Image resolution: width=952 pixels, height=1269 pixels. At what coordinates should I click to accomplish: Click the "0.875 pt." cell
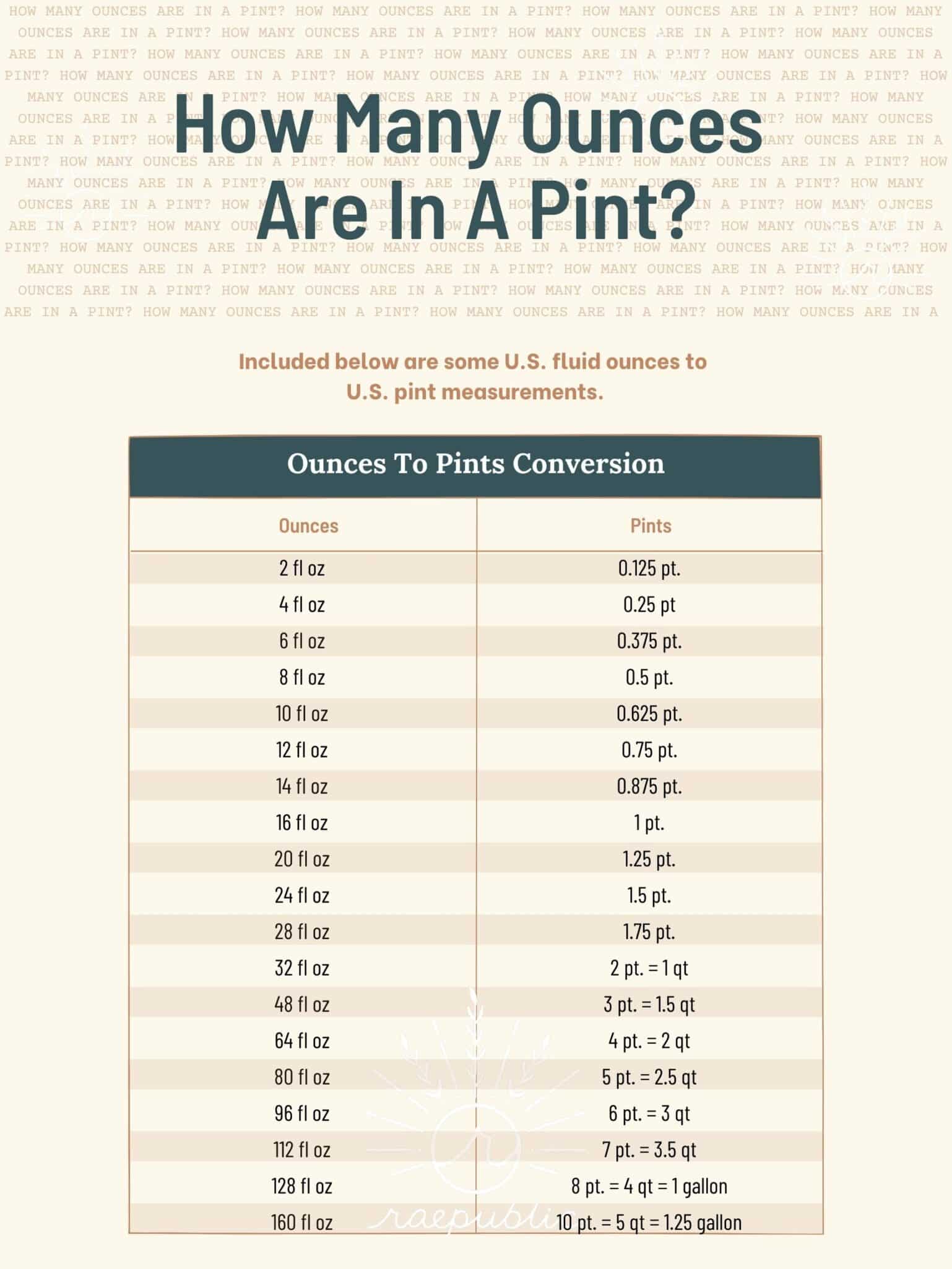(x=649, y=786)
